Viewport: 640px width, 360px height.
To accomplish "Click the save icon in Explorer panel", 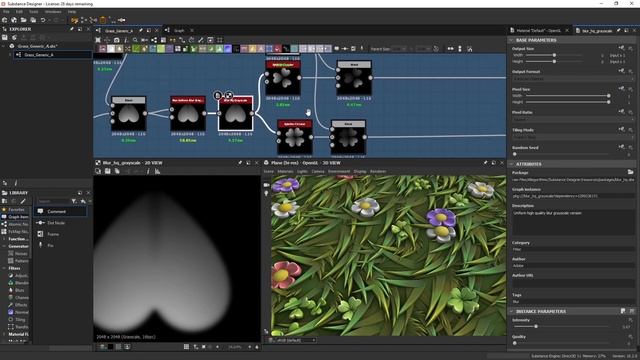I will point(5,38).
